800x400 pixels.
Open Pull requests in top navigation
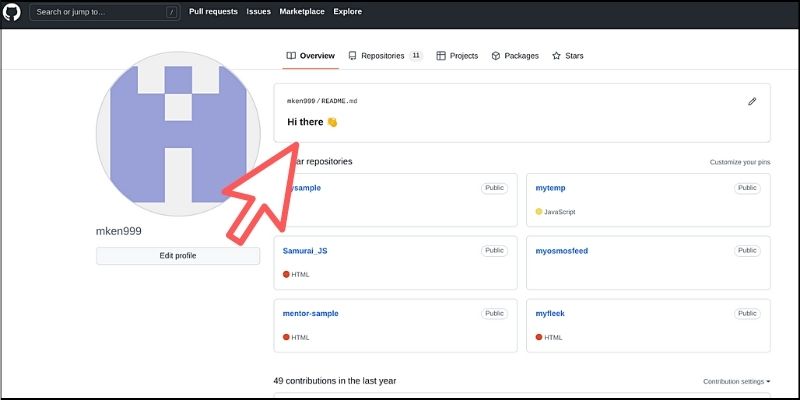pyautogui.click(x=213, y=11)
